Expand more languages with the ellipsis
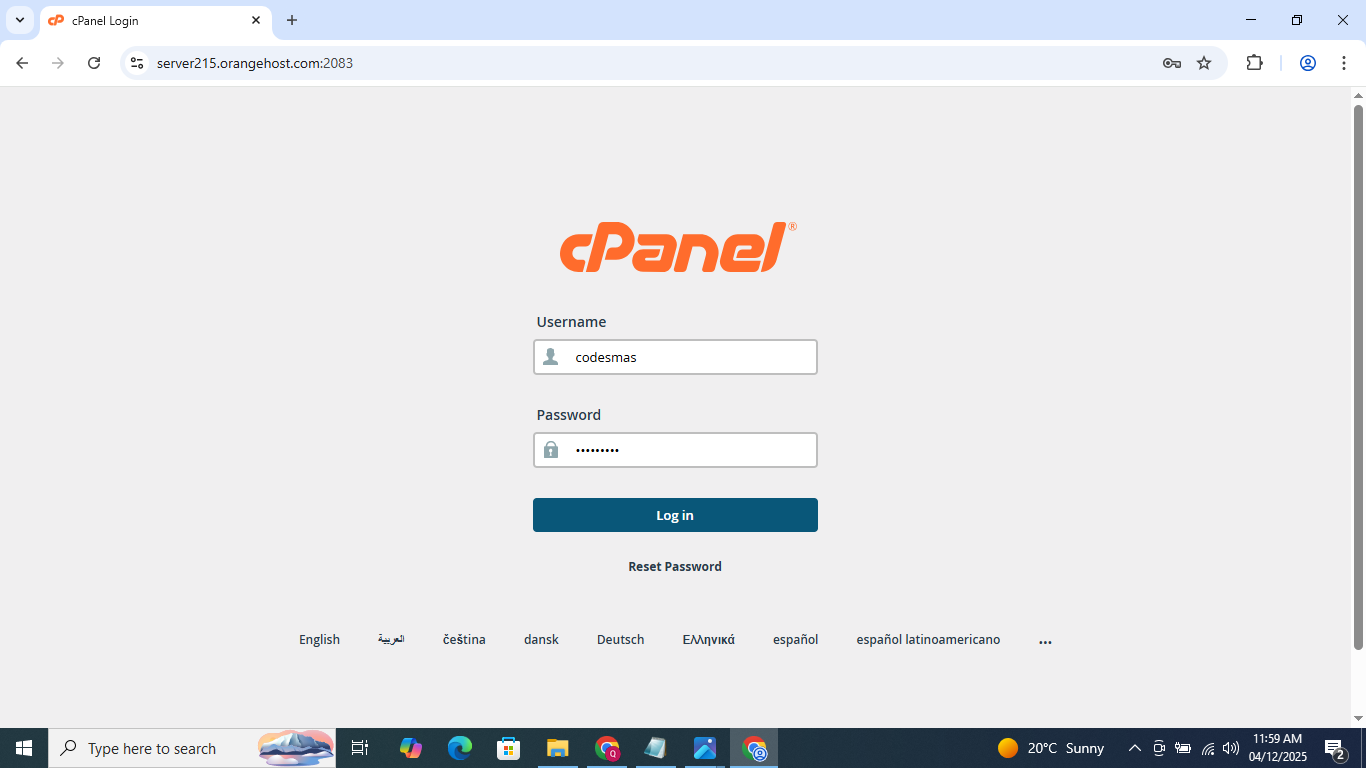The width and height of the screenshot is (1366, 768). pyautogui.click(x=1045, y=639)
